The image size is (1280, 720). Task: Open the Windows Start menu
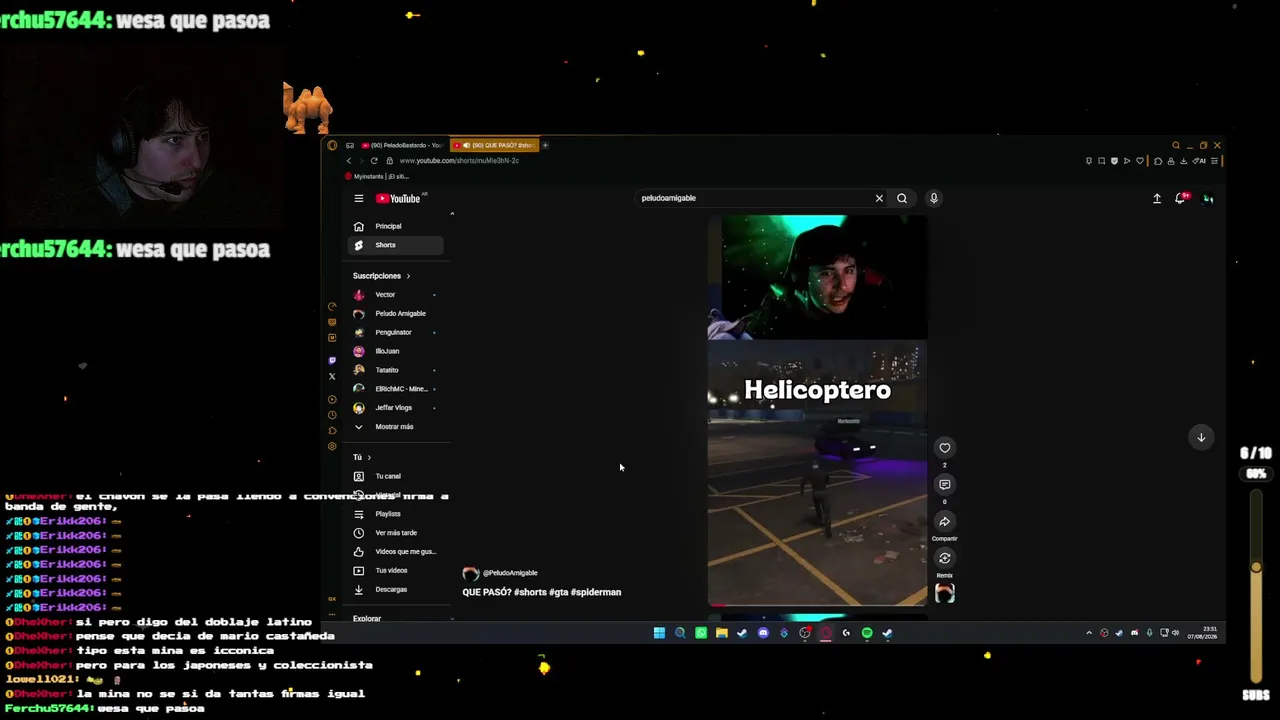tap(659, 633)
